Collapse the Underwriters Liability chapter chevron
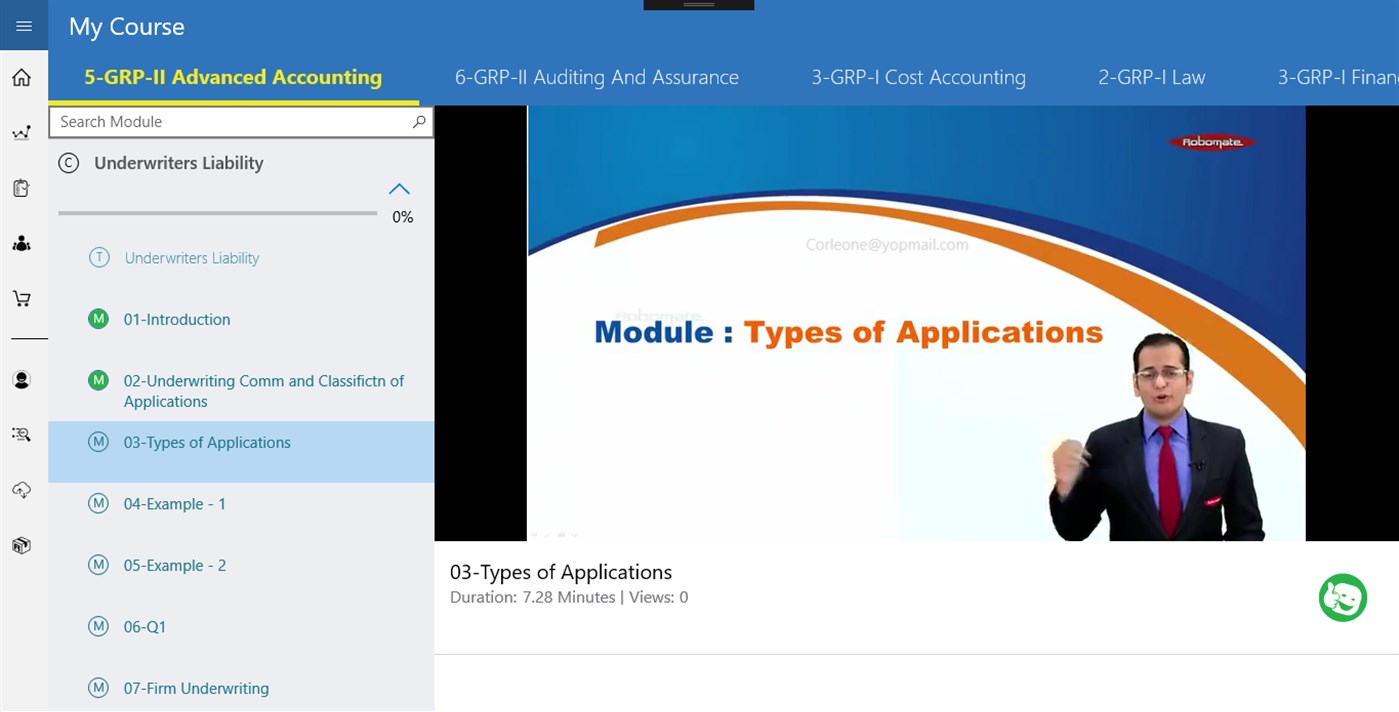 point(399,189)
